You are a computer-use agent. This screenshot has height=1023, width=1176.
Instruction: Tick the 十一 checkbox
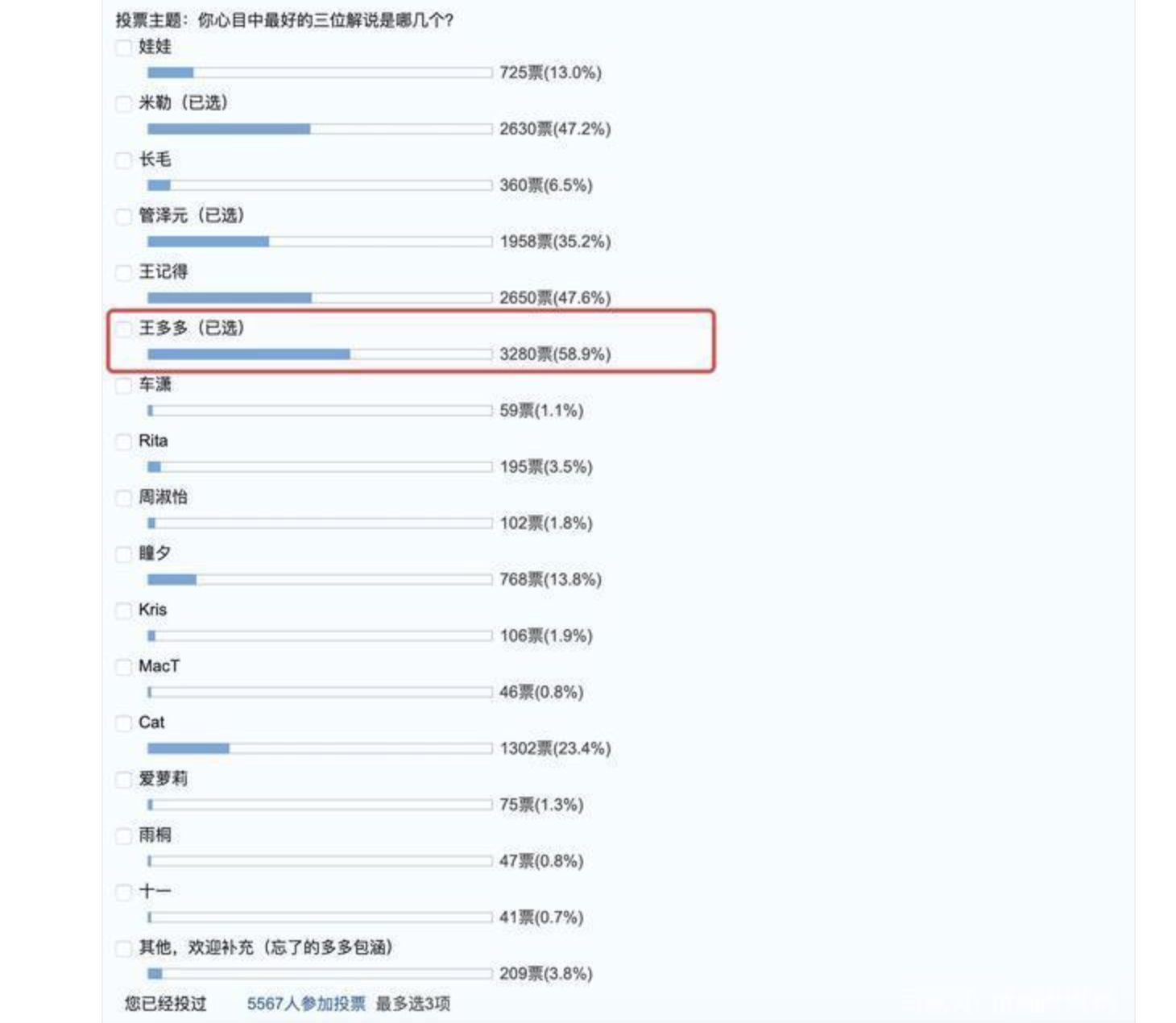123,893
